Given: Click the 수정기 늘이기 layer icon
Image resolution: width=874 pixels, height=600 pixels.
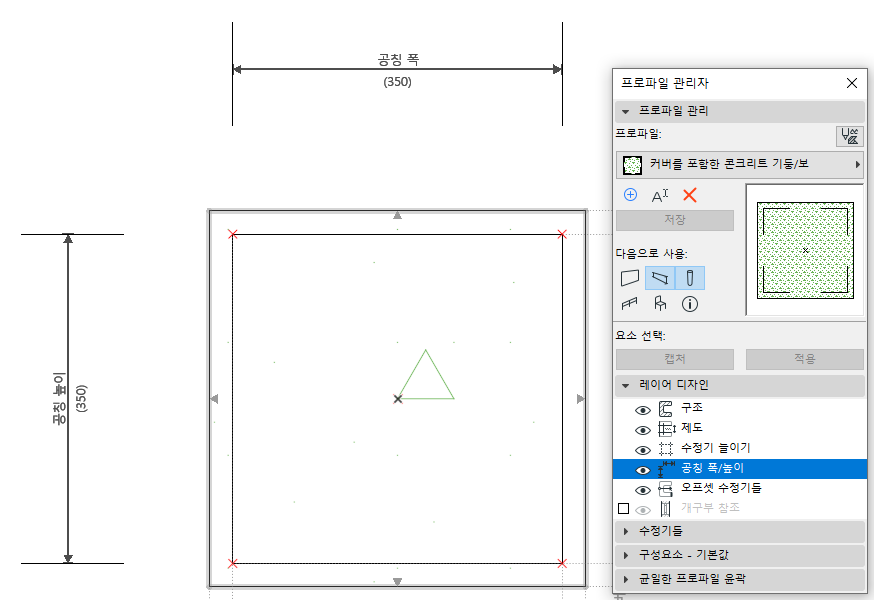Looking at the screenshot, I should [666, 449].
